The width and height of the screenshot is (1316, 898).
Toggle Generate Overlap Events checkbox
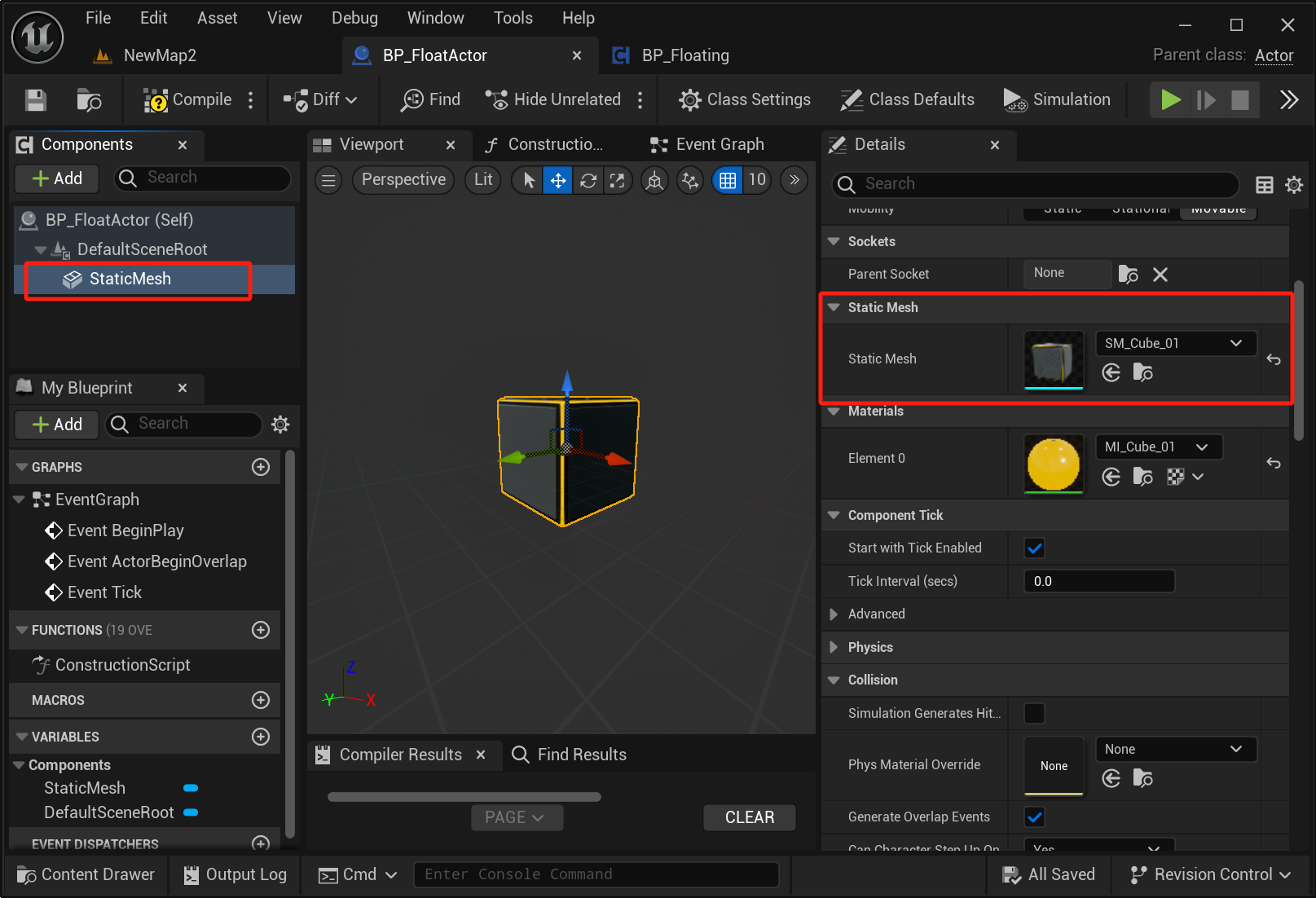pyautogui.click(x=1034, y=817)
